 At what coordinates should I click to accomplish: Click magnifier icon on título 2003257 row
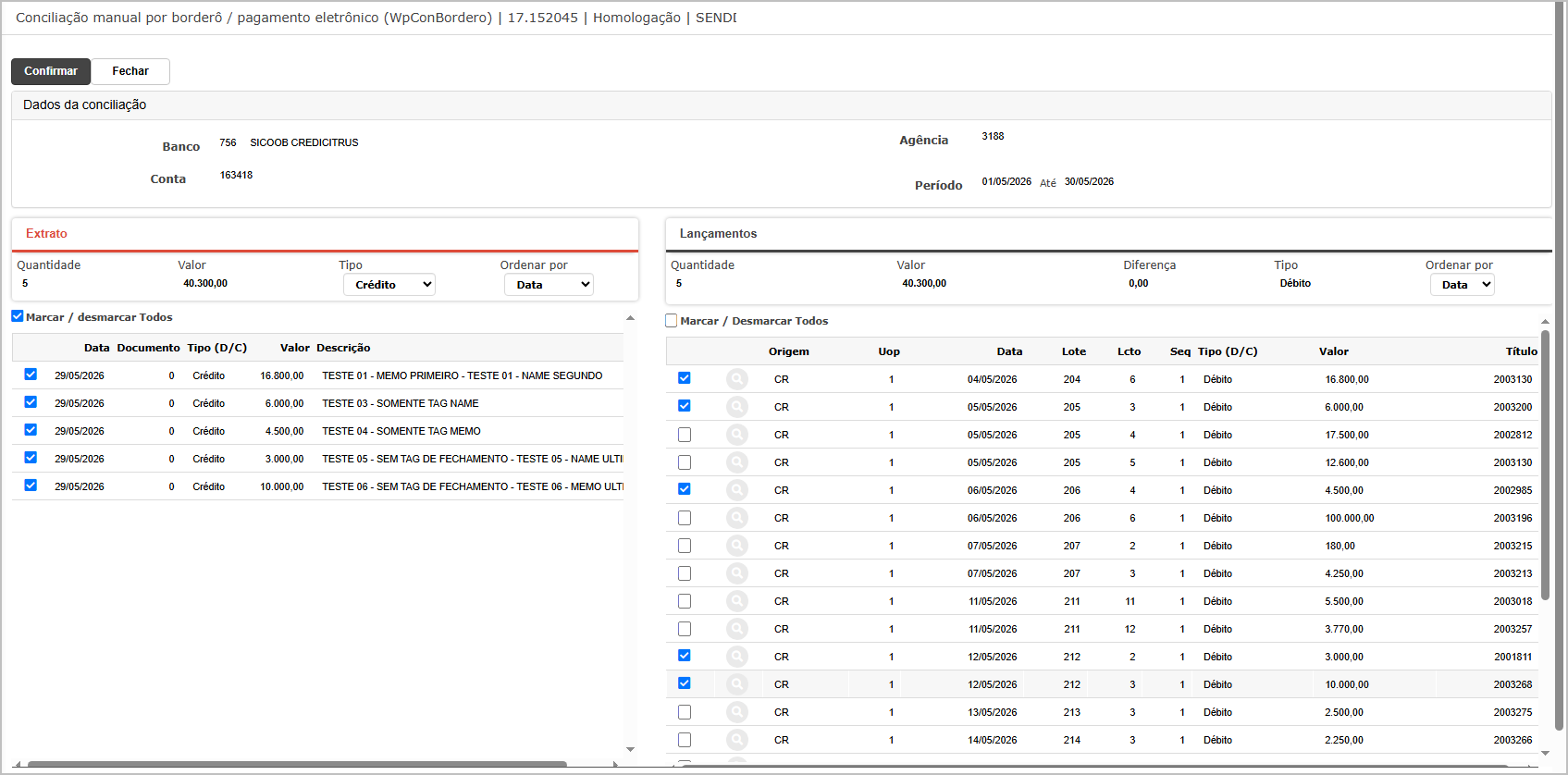pyautogui.click(x=736, y=629)
